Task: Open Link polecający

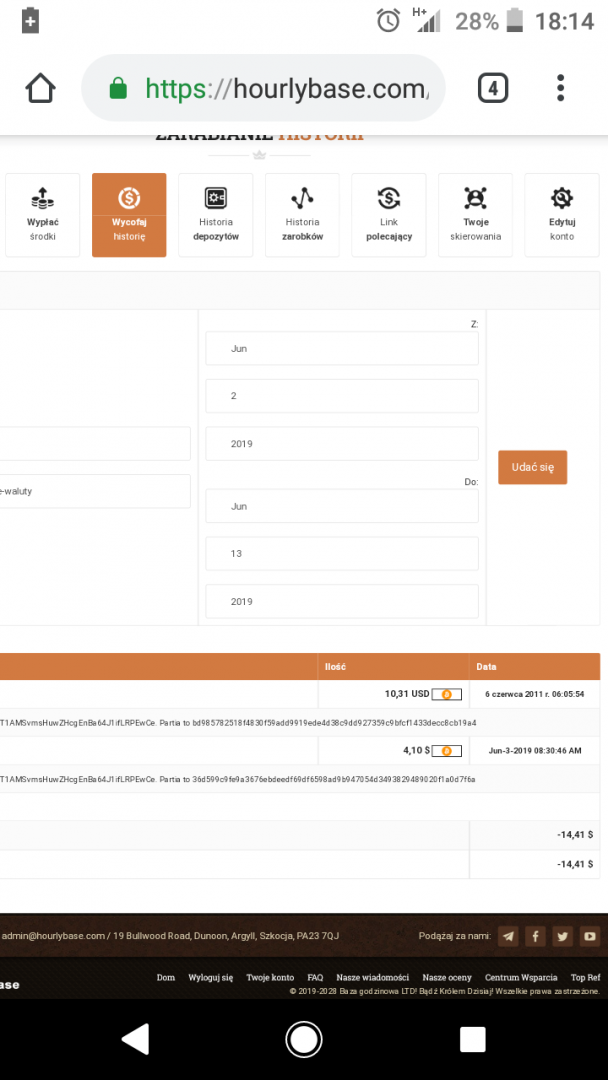Action: pos(389,215)
